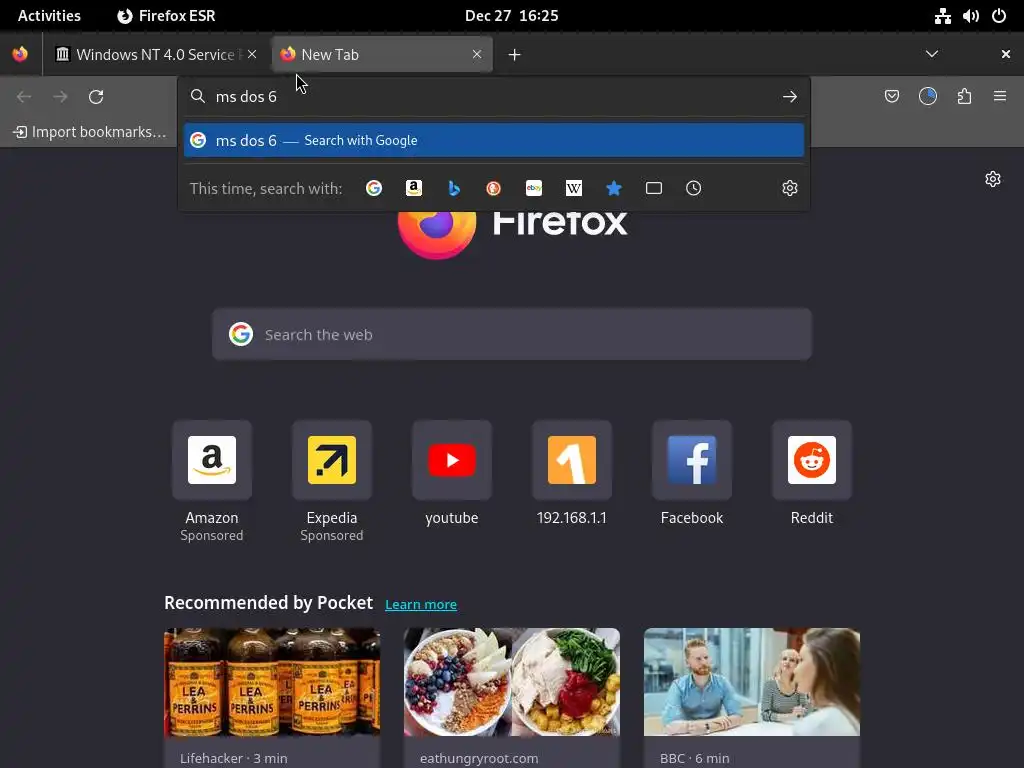Image resolution: width=1024 pixels, height=768 pixels.
Task: Click Import bookmarks button
Action: pos(90,132)
